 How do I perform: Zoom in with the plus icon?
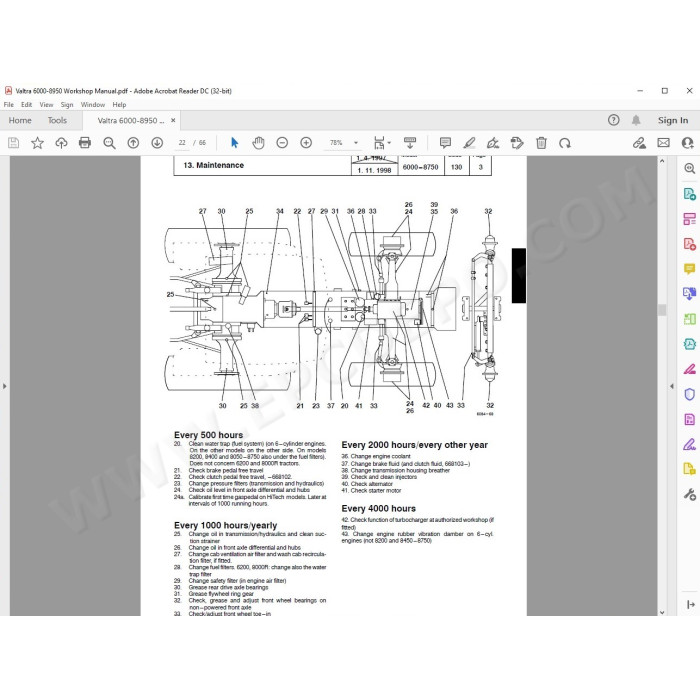tap(306, 143)
